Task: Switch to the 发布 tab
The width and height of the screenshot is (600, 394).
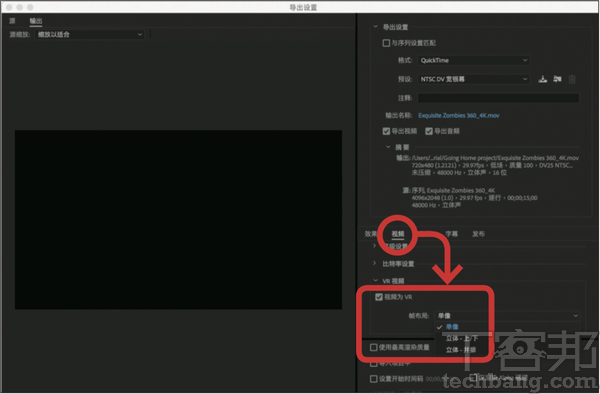Action: pos(478,234)
